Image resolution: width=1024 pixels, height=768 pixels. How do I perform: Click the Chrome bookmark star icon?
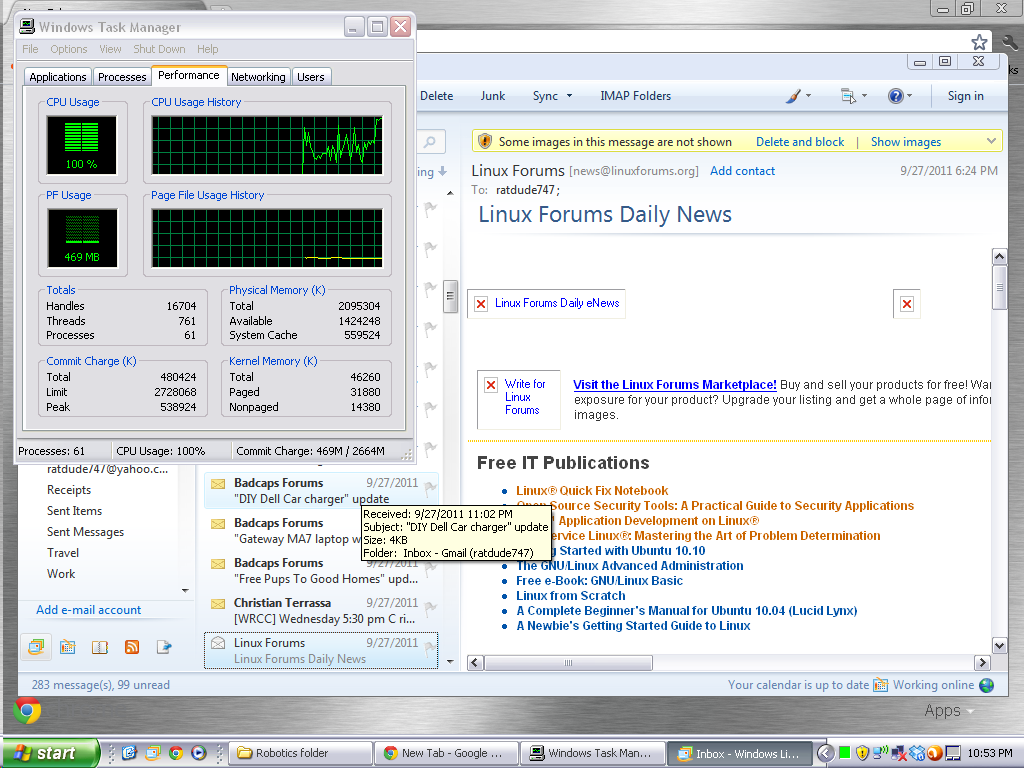[x=980, y=42]
